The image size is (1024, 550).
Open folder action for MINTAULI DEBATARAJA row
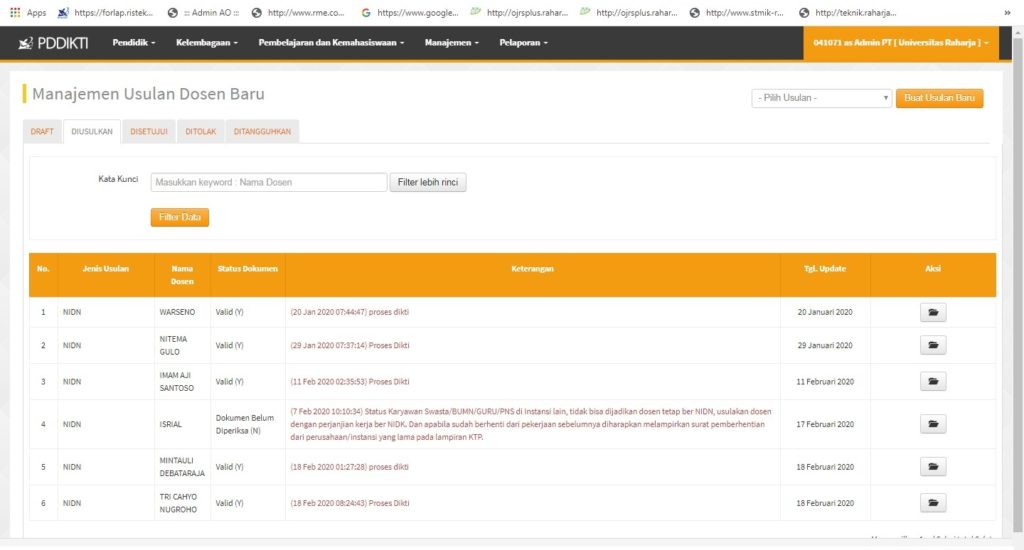pyautogui.click(x=933, y=466)
